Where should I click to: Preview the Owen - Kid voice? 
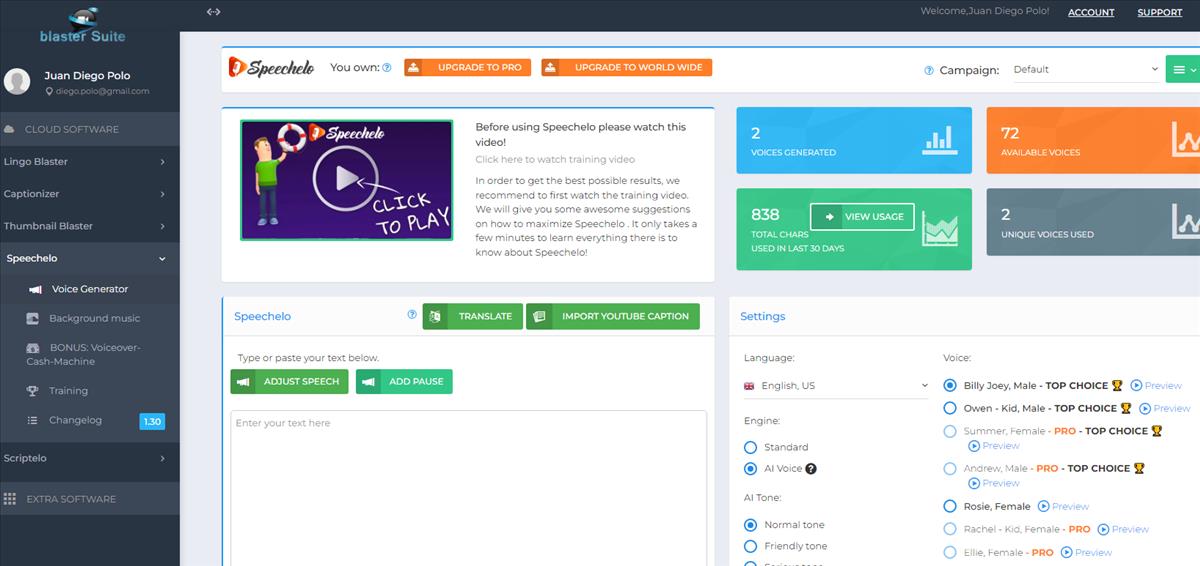click(x=1165, y=408)
